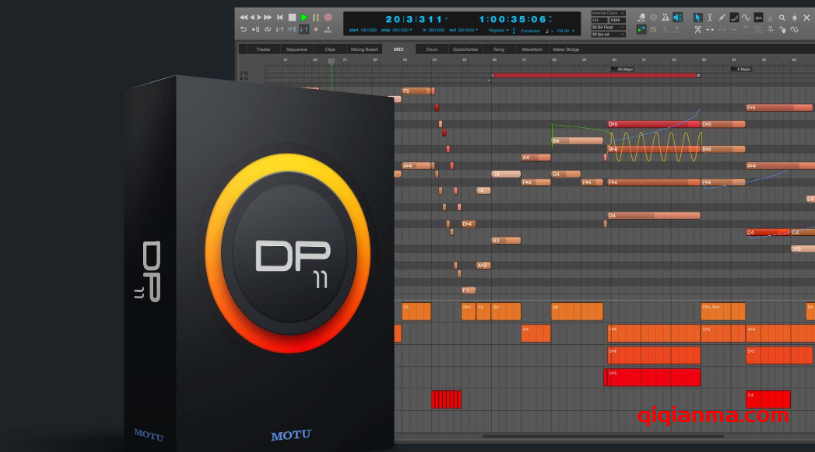
Task: Toggle the Audible mode speaker icon
Action: 677,17
